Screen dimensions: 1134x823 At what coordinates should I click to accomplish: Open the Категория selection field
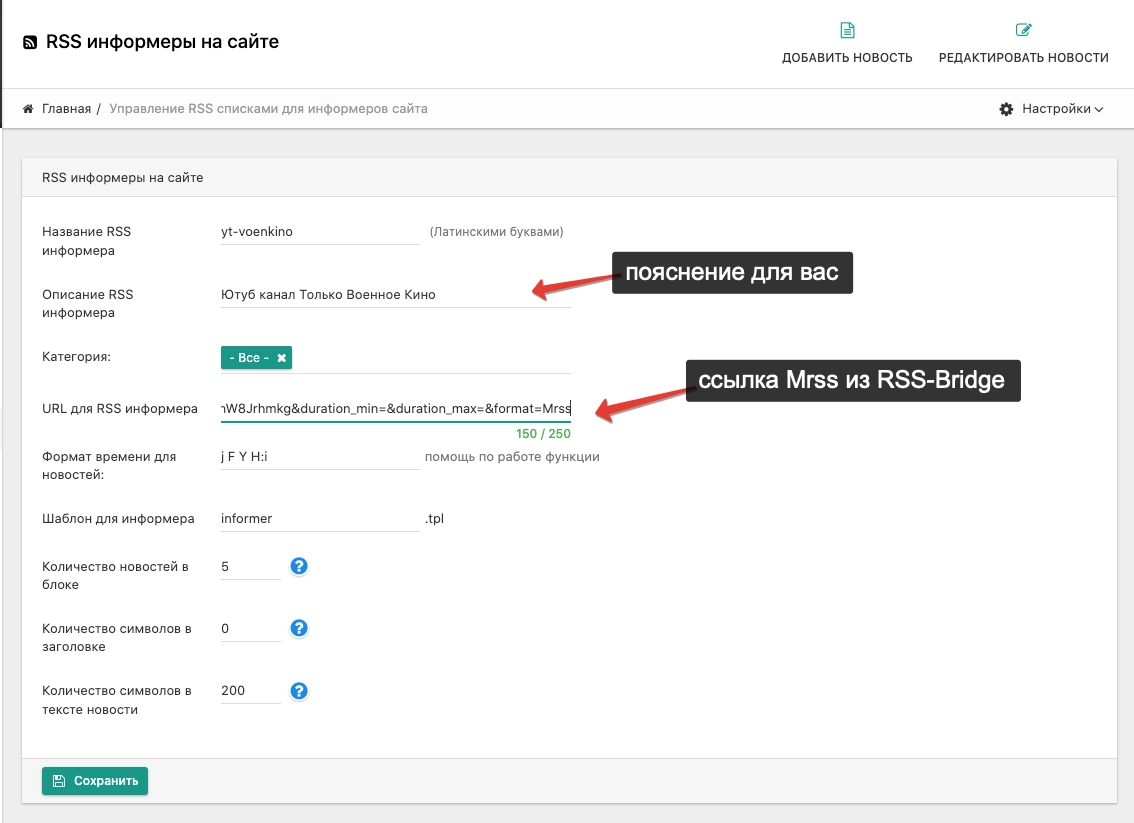pos(430,357)
